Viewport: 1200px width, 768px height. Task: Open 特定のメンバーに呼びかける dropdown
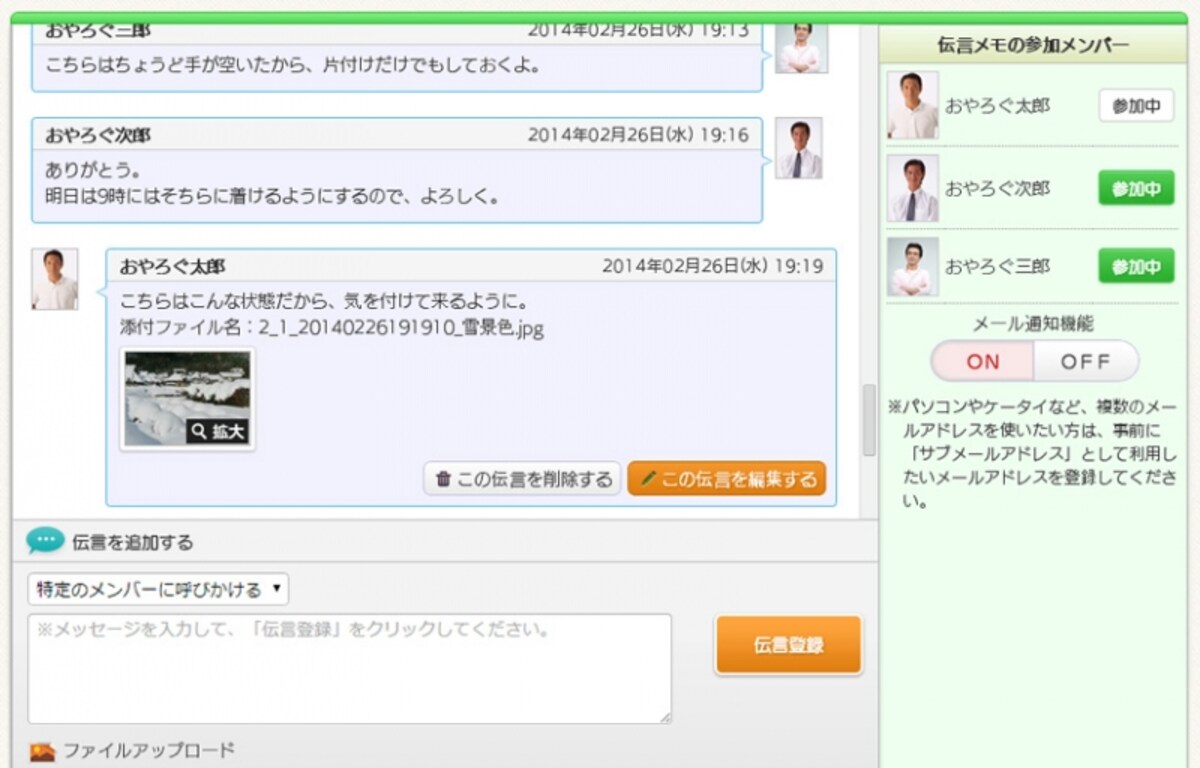pyautogui.click(x=158, y=589)
